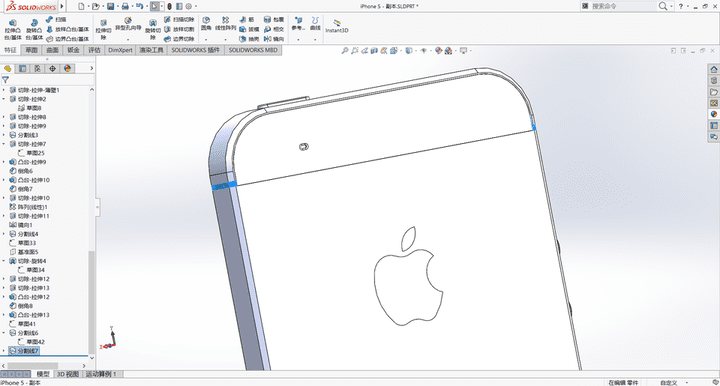Click the Undo arrow icon
720x386 pixels.
tap(139, 6)
